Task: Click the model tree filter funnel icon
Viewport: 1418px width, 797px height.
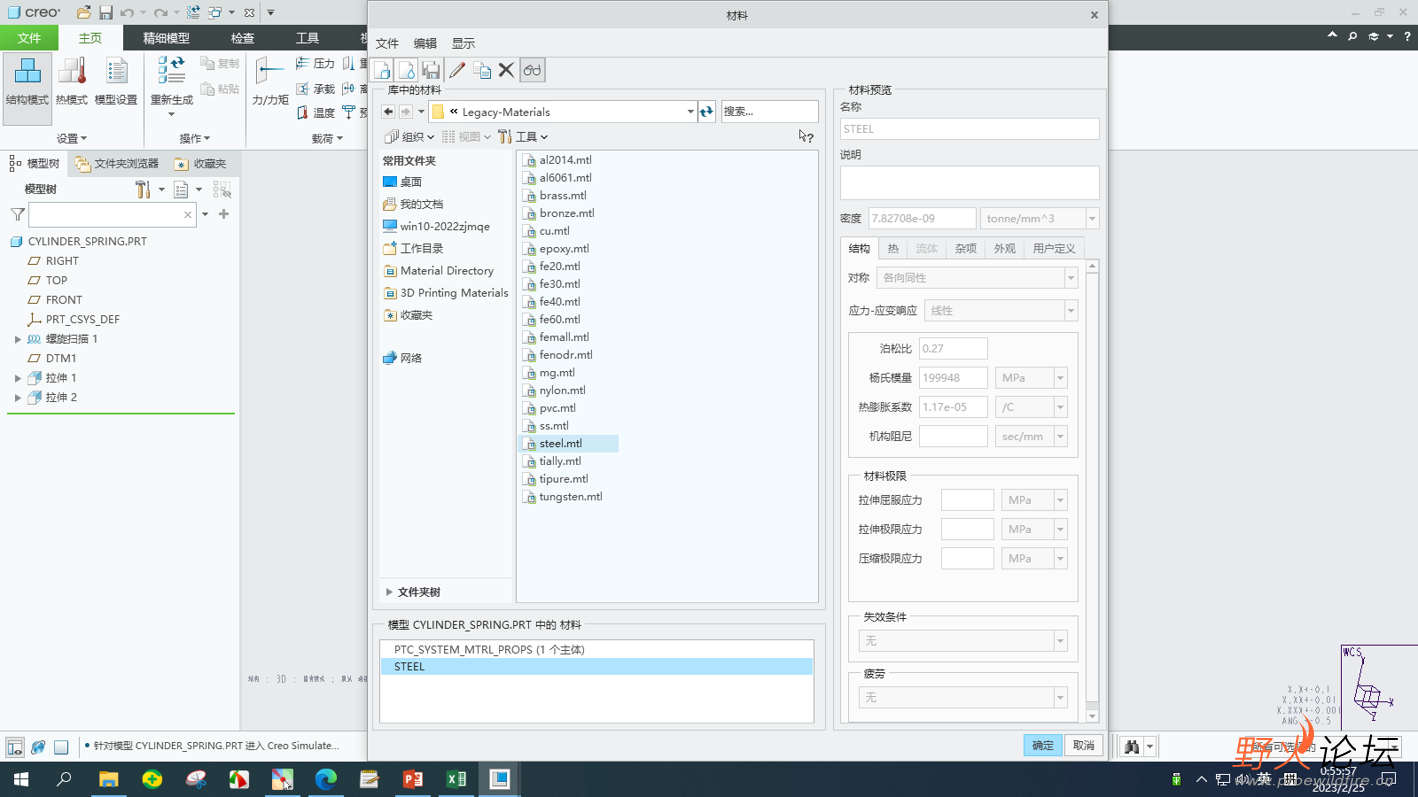Action: (17, 215)
